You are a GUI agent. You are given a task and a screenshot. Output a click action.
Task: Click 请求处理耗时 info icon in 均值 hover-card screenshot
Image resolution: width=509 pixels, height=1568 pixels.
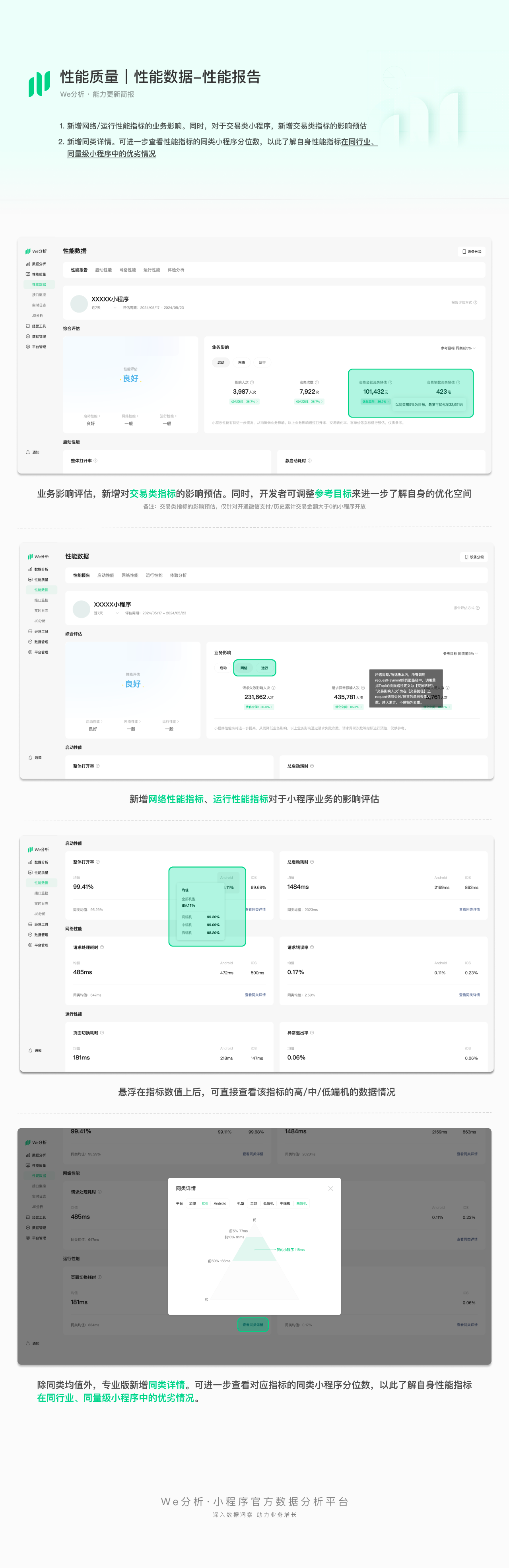pyautogui.click(x=102, y=947)
